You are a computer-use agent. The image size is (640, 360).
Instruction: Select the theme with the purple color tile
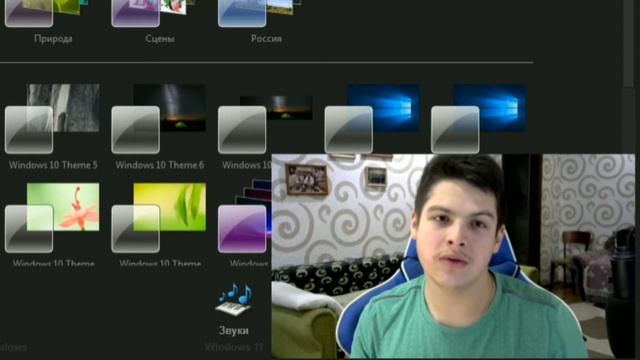click(x=244, y=224)
